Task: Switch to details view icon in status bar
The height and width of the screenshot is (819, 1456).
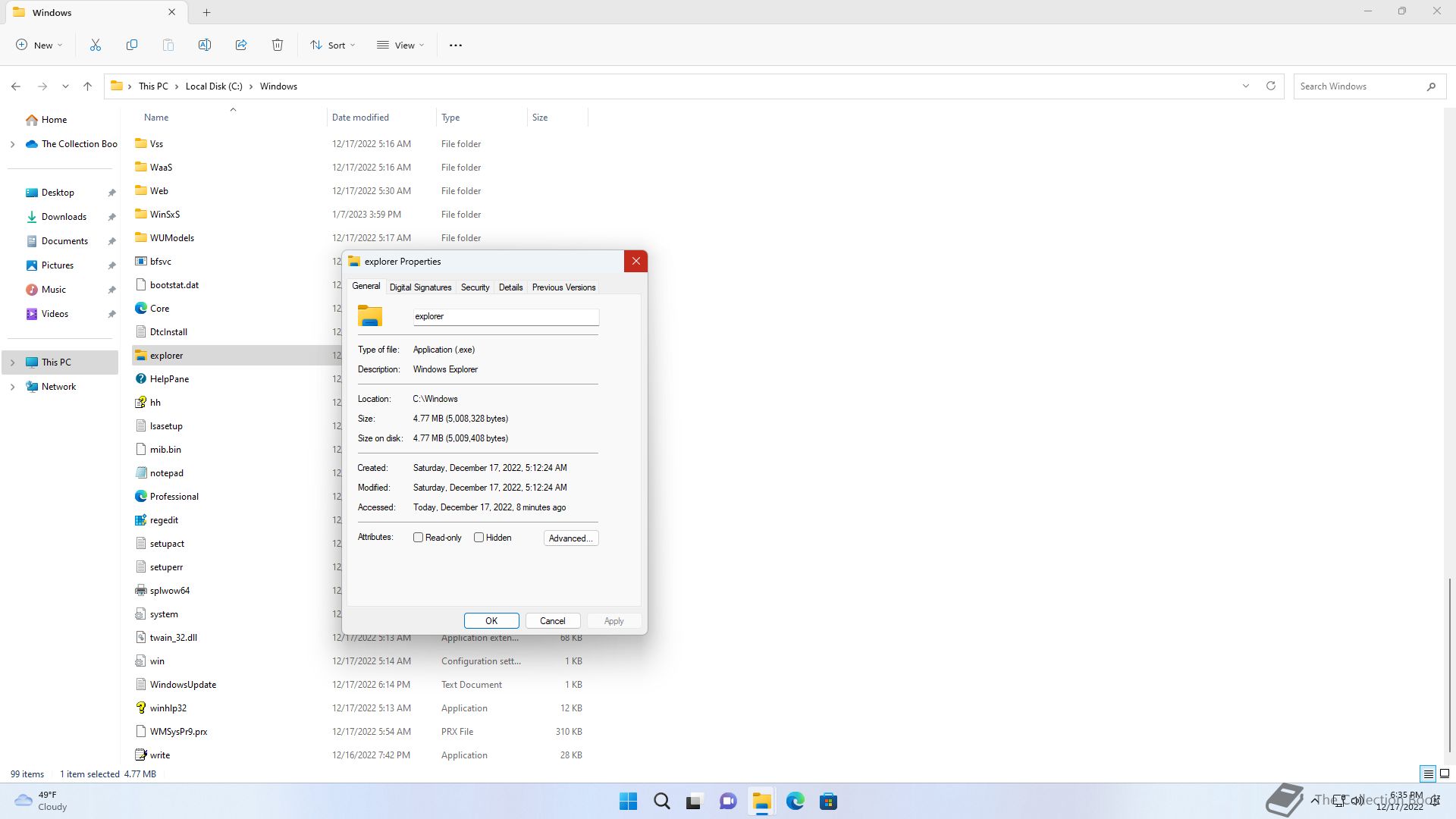Action: click(1428, 774)
